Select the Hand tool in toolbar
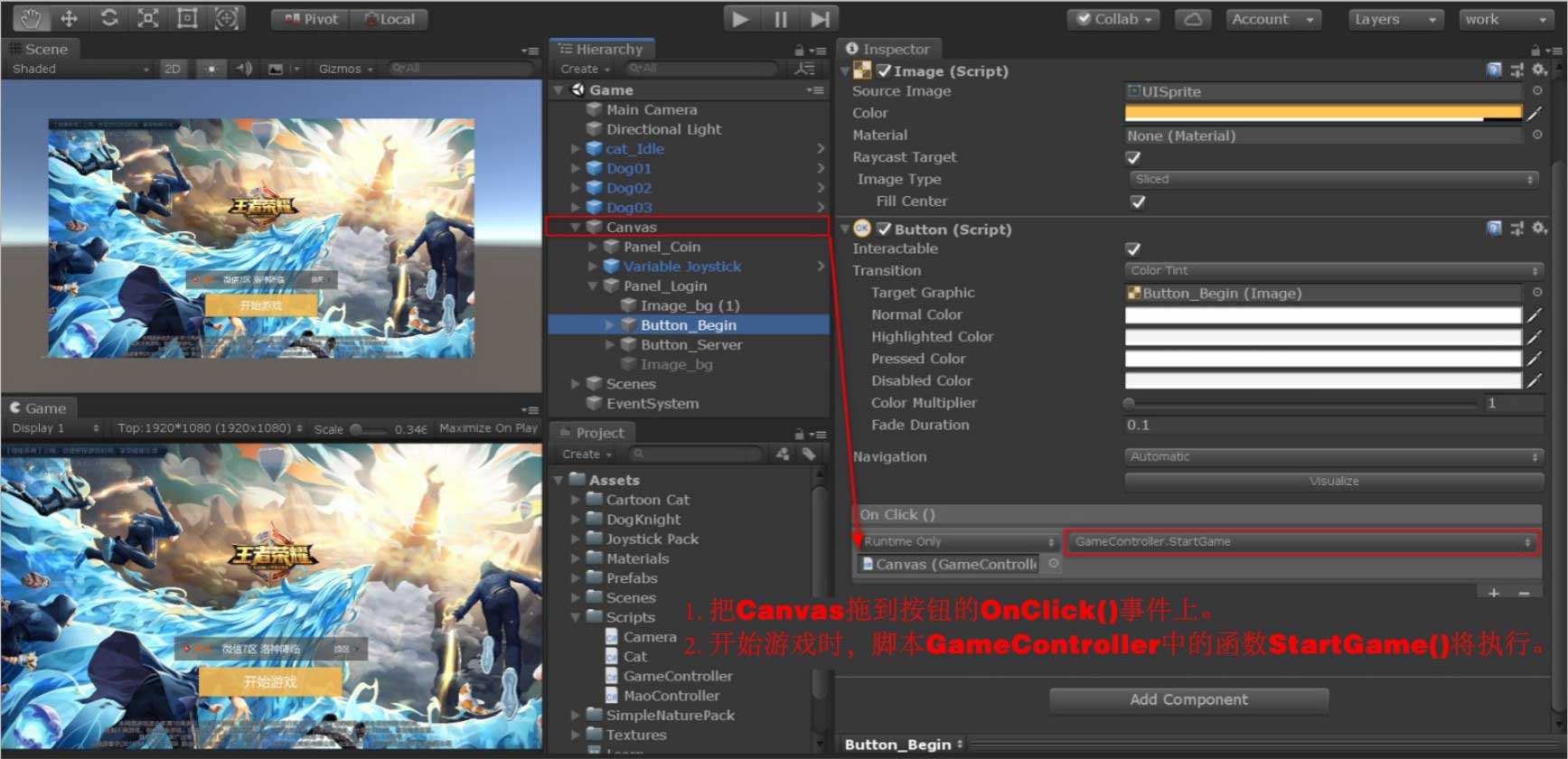 (31, 18)
